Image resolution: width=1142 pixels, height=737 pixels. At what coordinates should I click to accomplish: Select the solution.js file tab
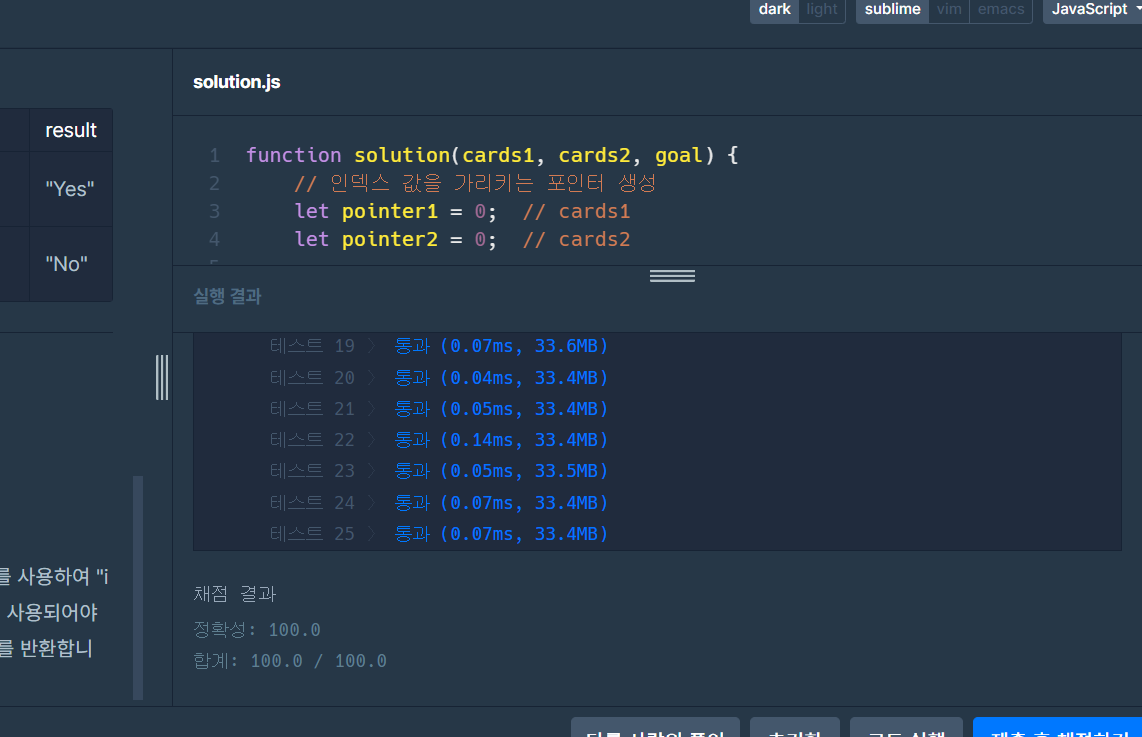coord(237,82)
